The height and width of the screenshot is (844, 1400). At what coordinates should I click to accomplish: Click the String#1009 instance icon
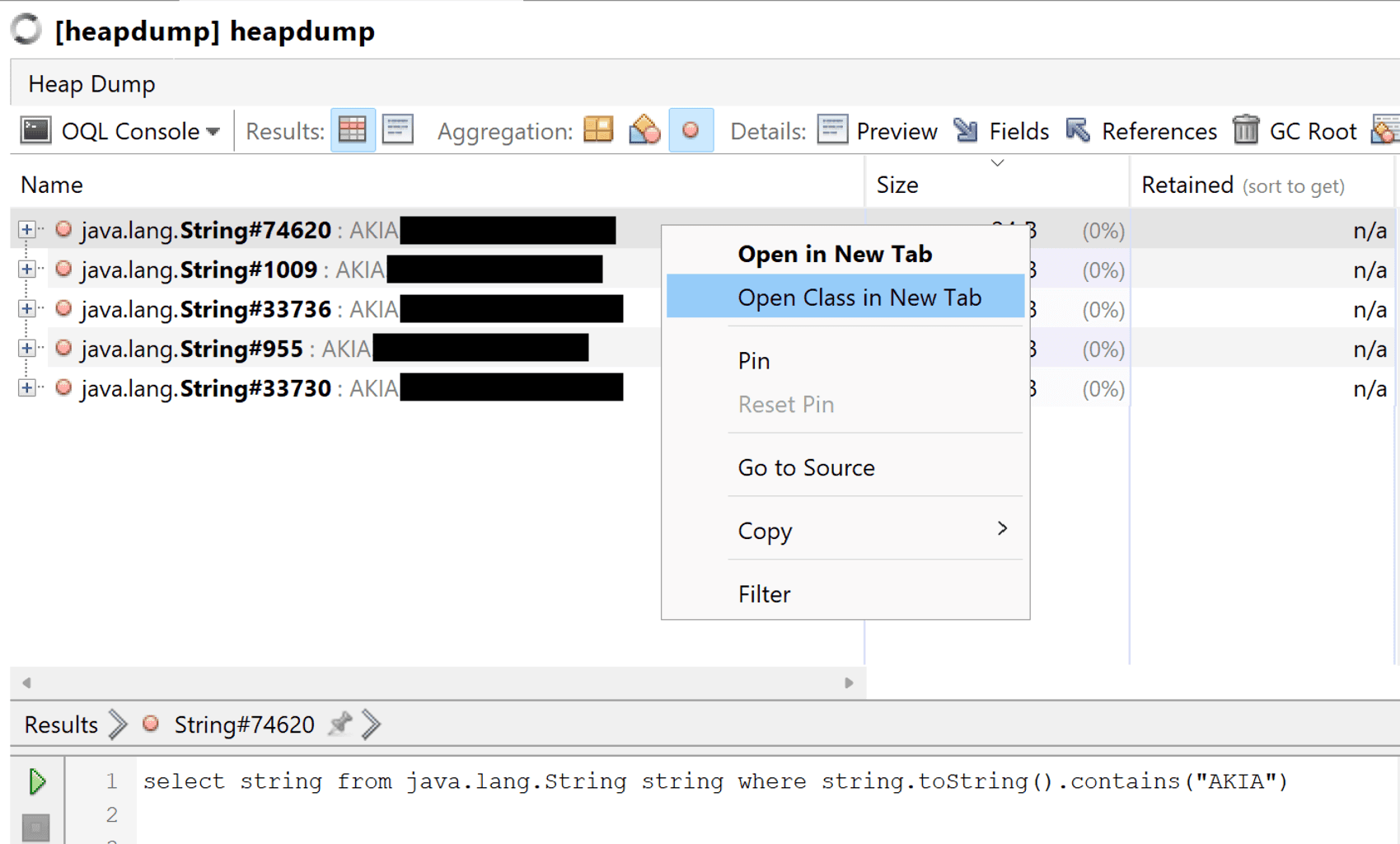click(x=63, y=269)
